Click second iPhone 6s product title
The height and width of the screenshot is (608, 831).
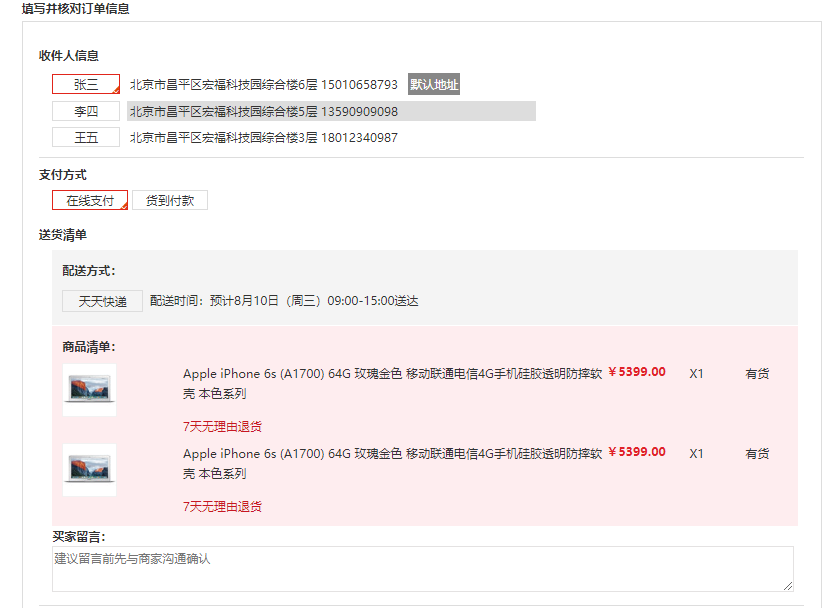(x=393, y=464)
